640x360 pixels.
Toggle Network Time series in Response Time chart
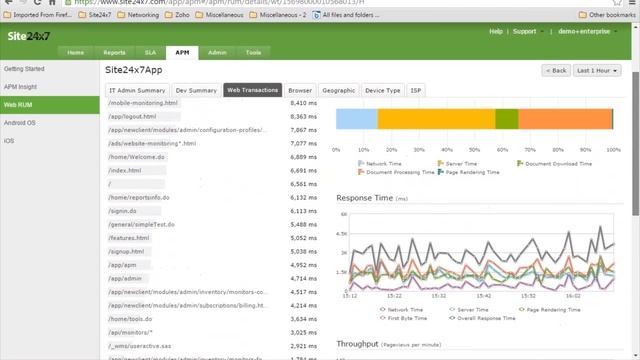[x=401, y=310]
